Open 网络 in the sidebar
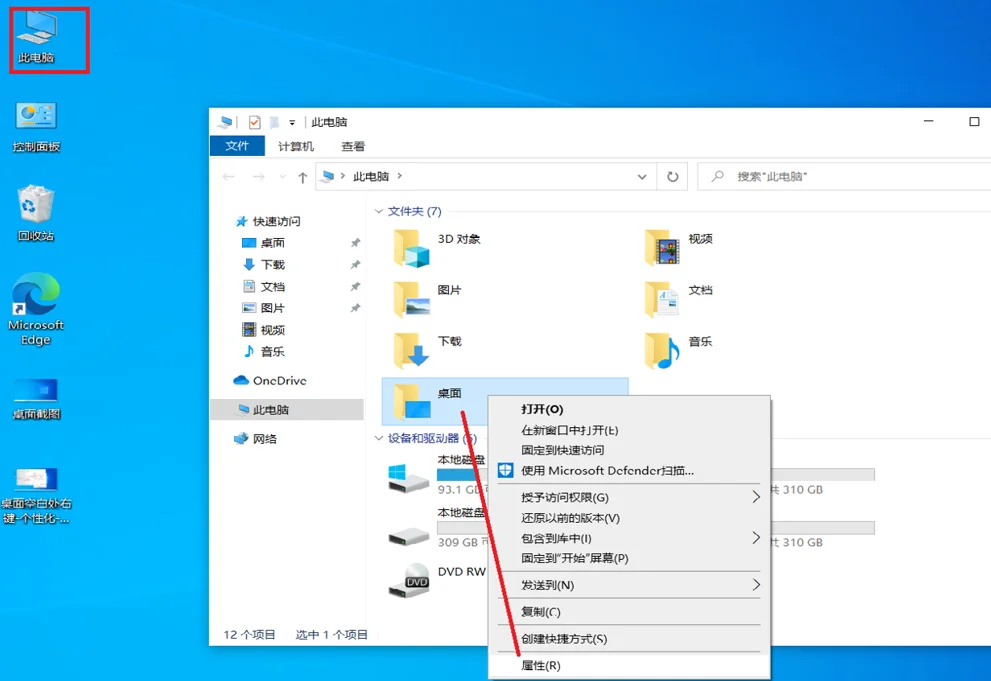The height and width of the screenshot is (681, 991). (264, 437)
